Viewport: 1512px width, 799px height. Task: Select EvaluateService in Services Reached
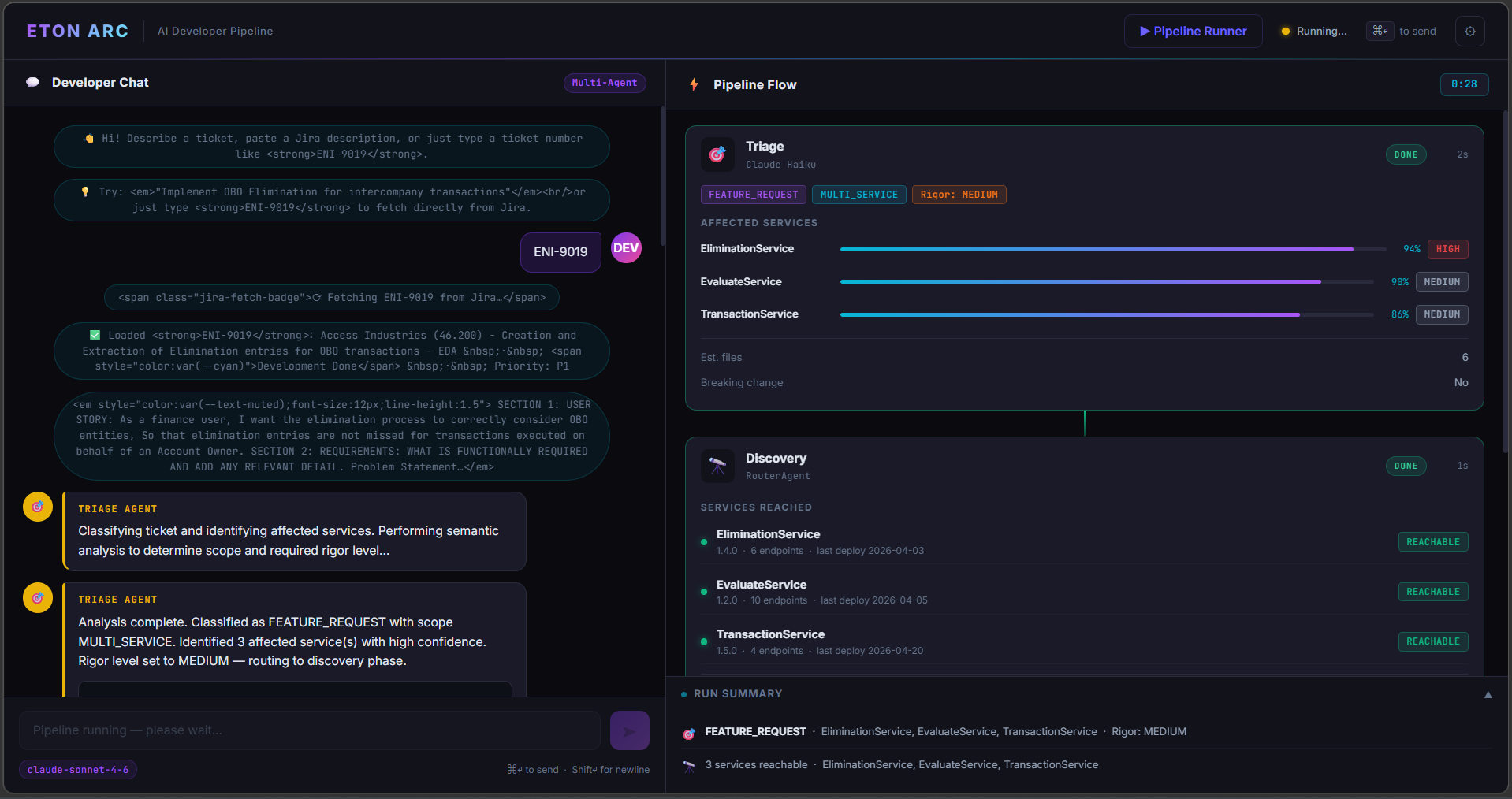(1084, 592)
